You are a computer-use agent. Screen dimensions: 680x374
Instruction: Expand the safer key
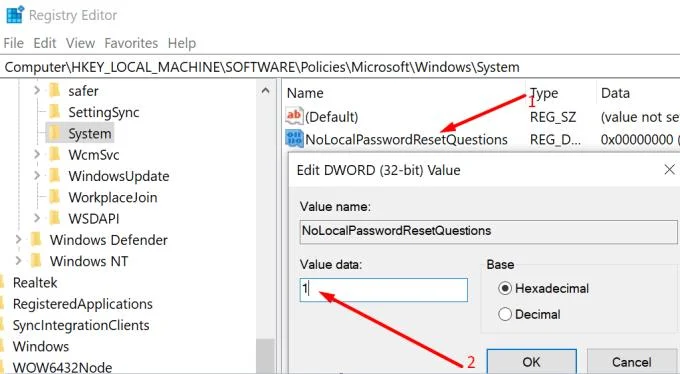tap(37, 90)
